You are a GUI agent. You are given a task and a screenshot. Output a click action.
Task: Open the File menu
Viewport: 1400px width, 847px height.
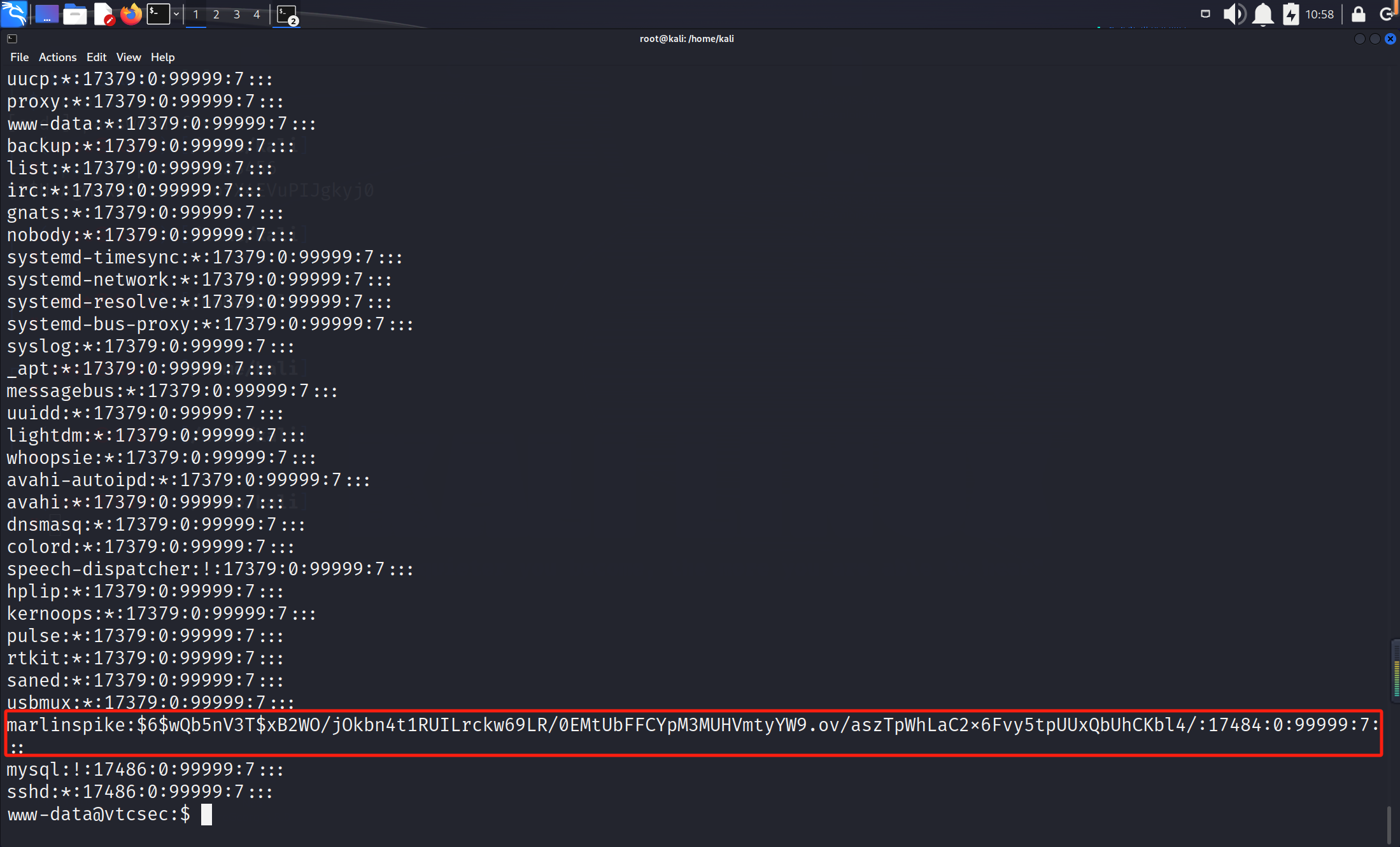pyautogui.click(x=19, y=57)
